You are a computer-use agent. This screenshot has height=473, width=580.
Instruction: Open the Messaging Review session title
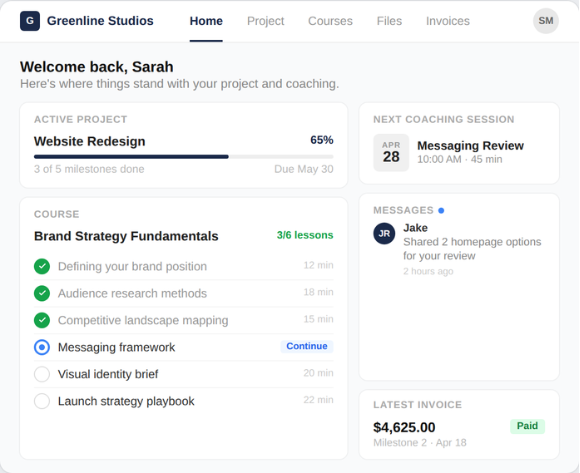tap(470, 146)
